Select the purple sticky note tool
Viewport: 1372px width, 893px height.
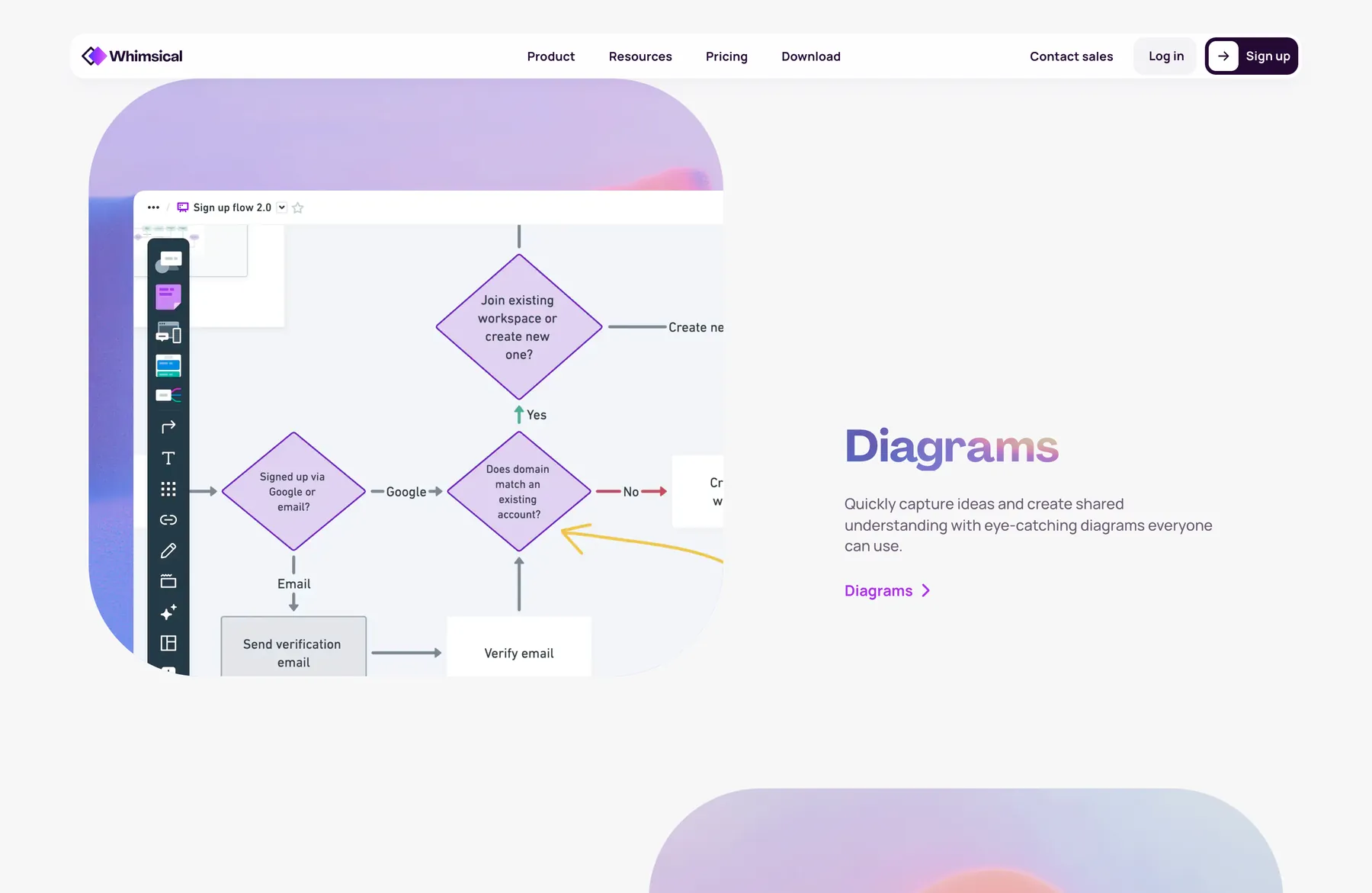click(x=168, y=297)
